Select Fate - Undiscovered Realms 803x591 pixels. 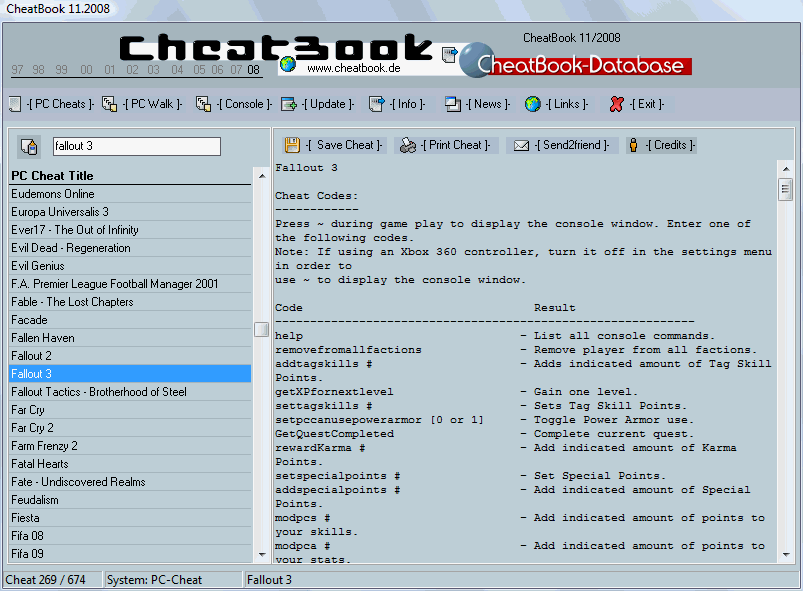click(130, 481)
